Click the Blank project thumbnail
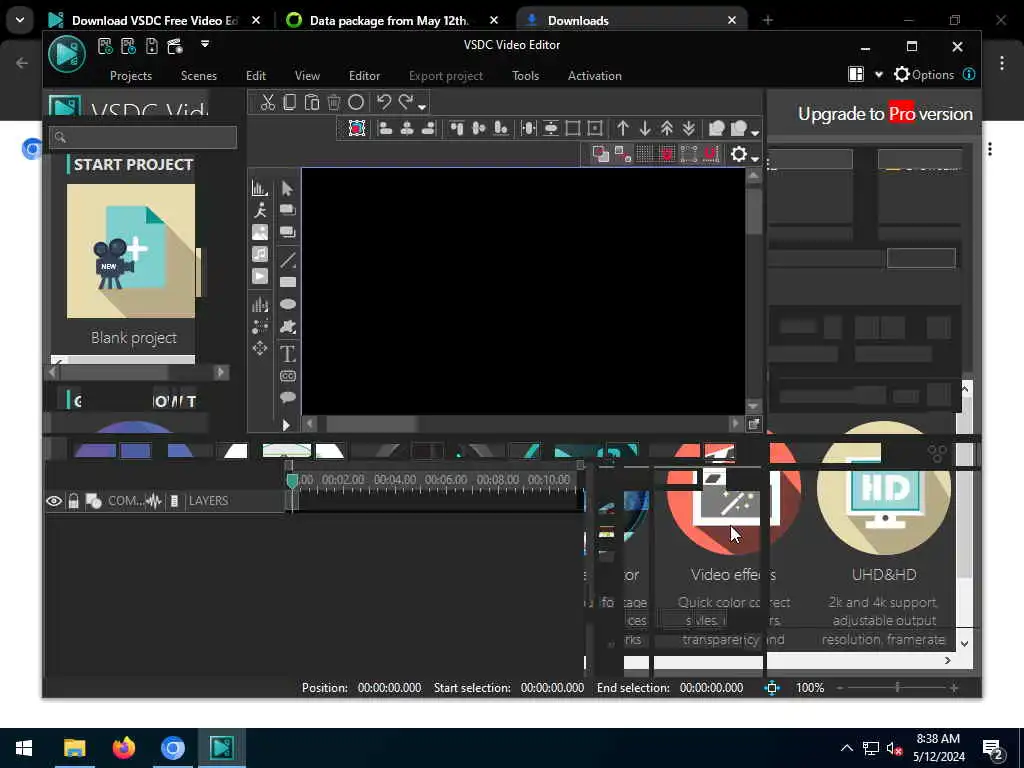This screenshot has height=768, width=1024. [x=131, y=251]
